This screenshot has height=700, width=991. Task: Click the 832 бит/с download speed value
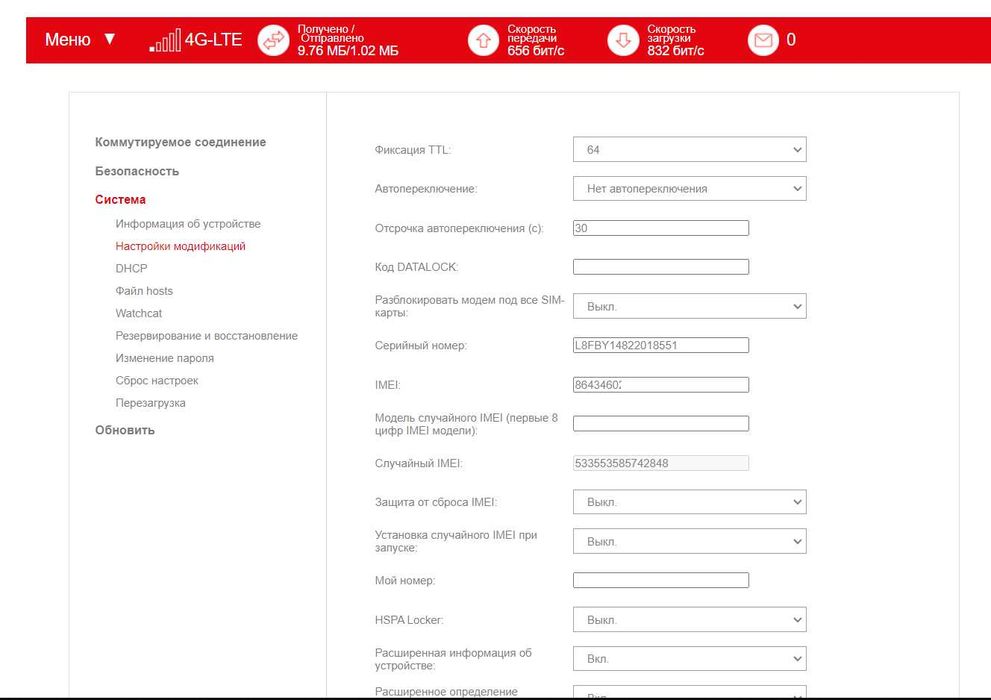pos(675,51)
